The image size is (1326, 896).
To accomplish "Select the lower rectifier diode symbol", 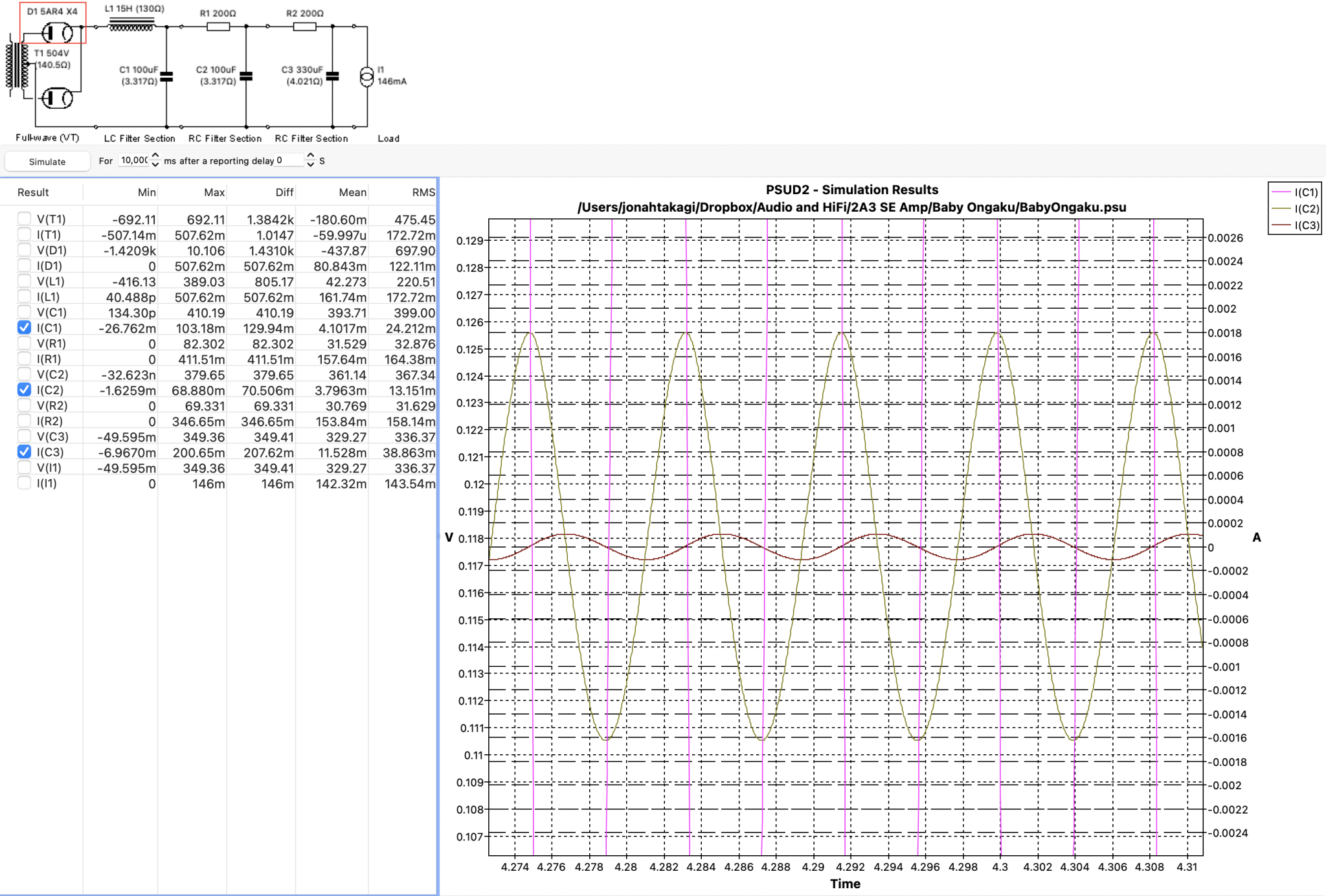I will 57,98.
